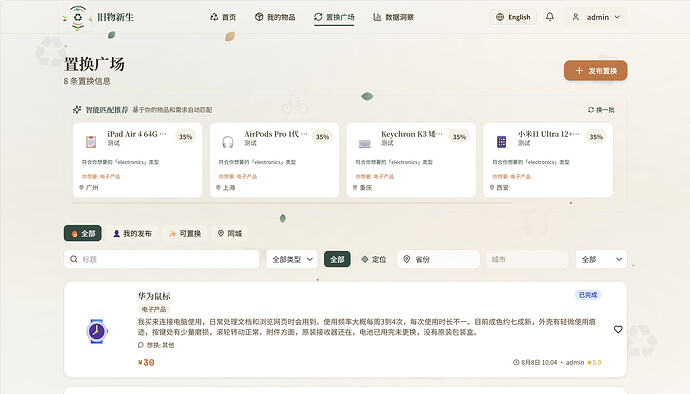Switch to 同城 tab
Screen dimensions: 690x394
230,233
